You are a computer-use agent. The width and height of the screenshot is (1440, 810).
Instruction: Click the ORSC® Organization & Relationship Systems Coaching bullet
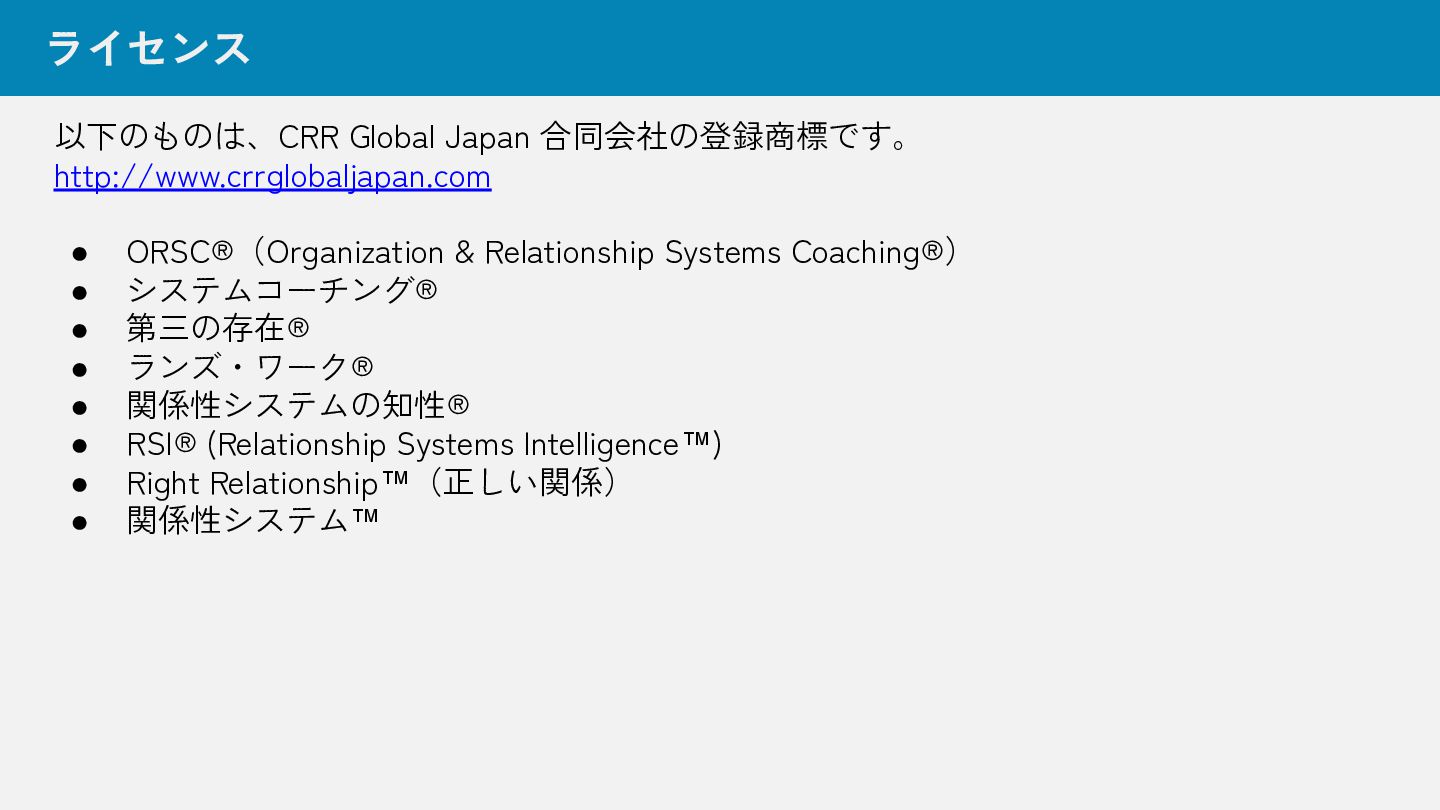coord(545,252)
